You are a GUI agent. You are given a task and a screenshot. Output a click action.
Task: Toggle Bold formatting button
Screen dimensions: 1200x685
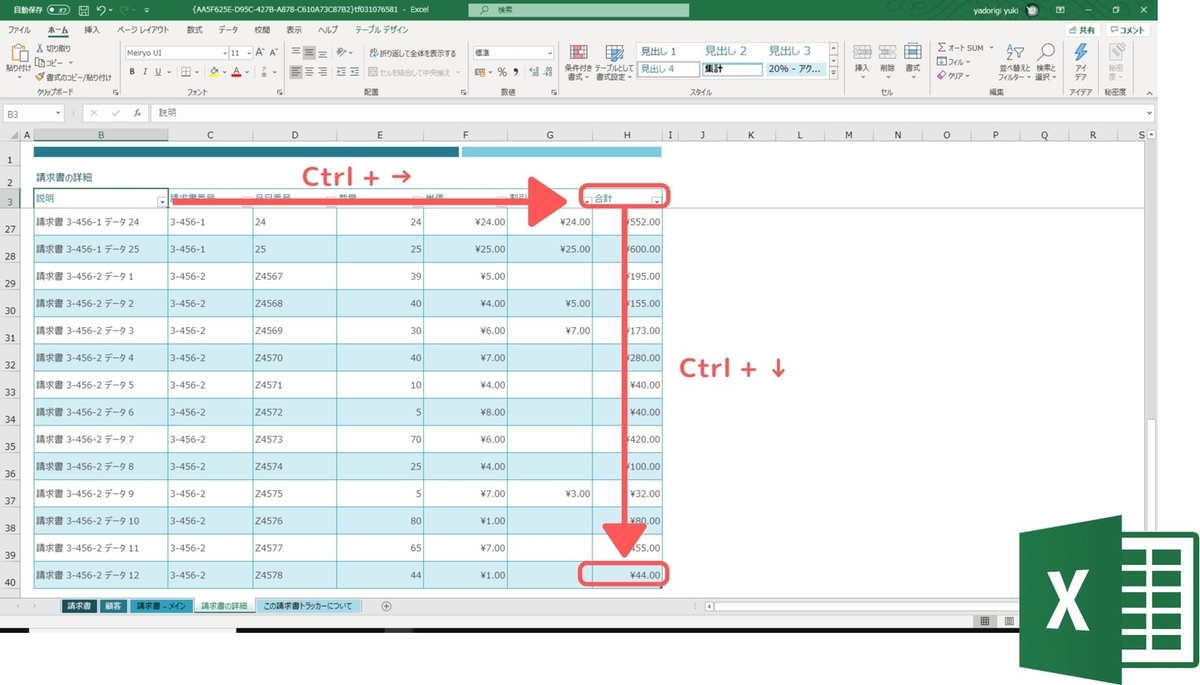point(132,72)
